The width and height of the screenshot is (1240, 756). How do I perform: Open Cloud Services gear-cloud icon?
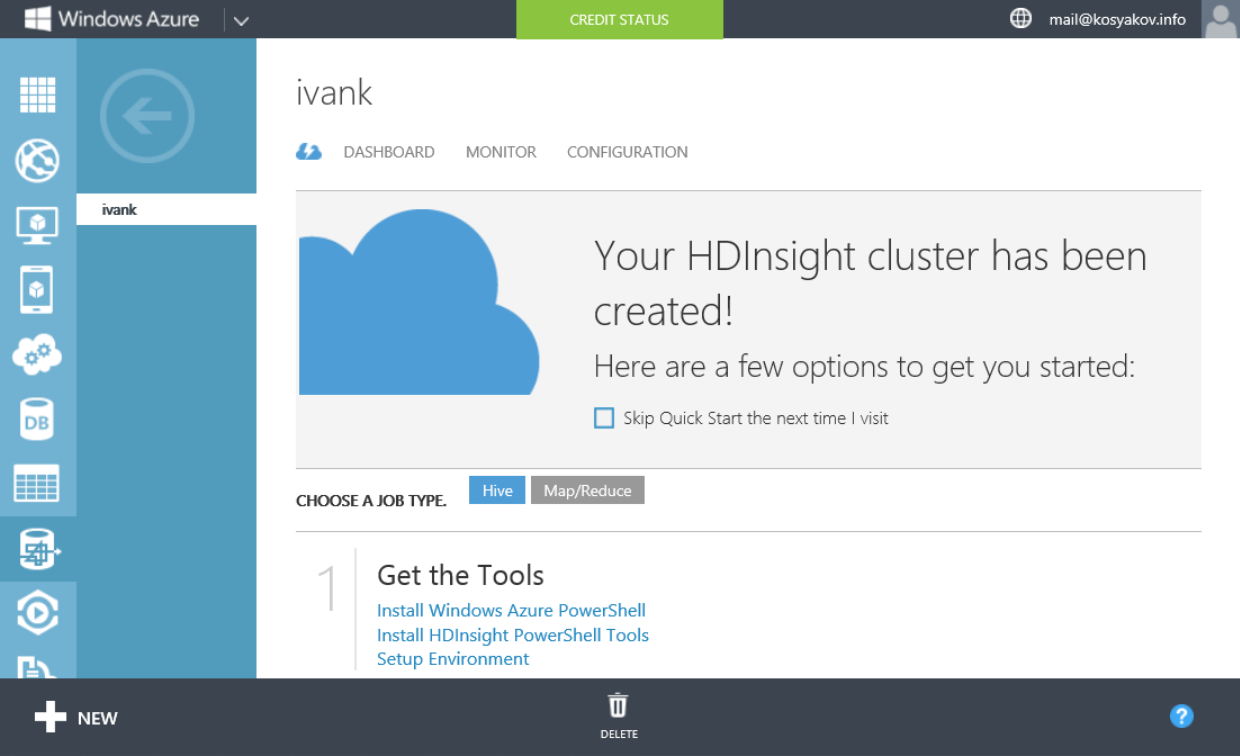[x=38, y=355]
